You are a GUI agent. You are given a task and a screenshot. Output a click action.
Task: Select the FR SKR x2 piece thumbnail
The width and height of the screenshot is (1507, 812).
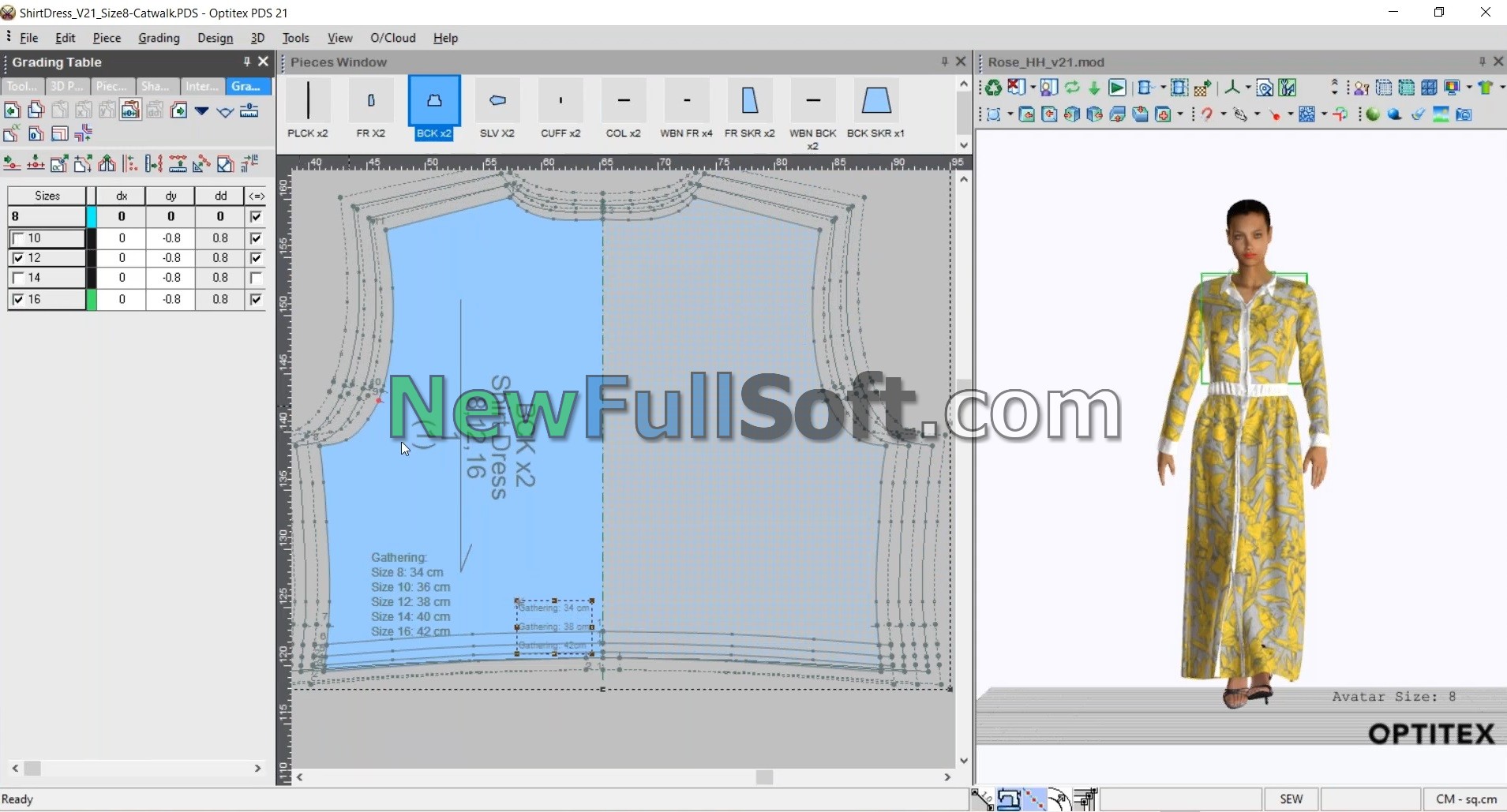click(x=749, y=109)
